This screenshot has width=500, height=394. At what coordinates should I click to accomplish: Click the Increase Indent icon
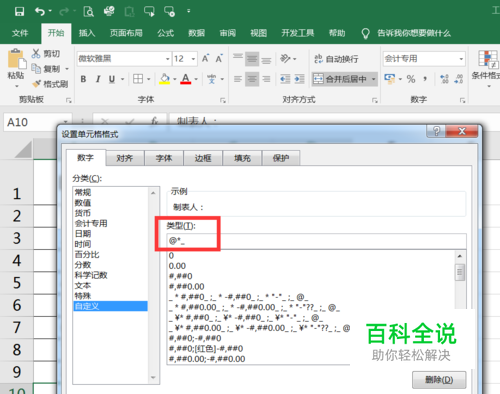299,79
